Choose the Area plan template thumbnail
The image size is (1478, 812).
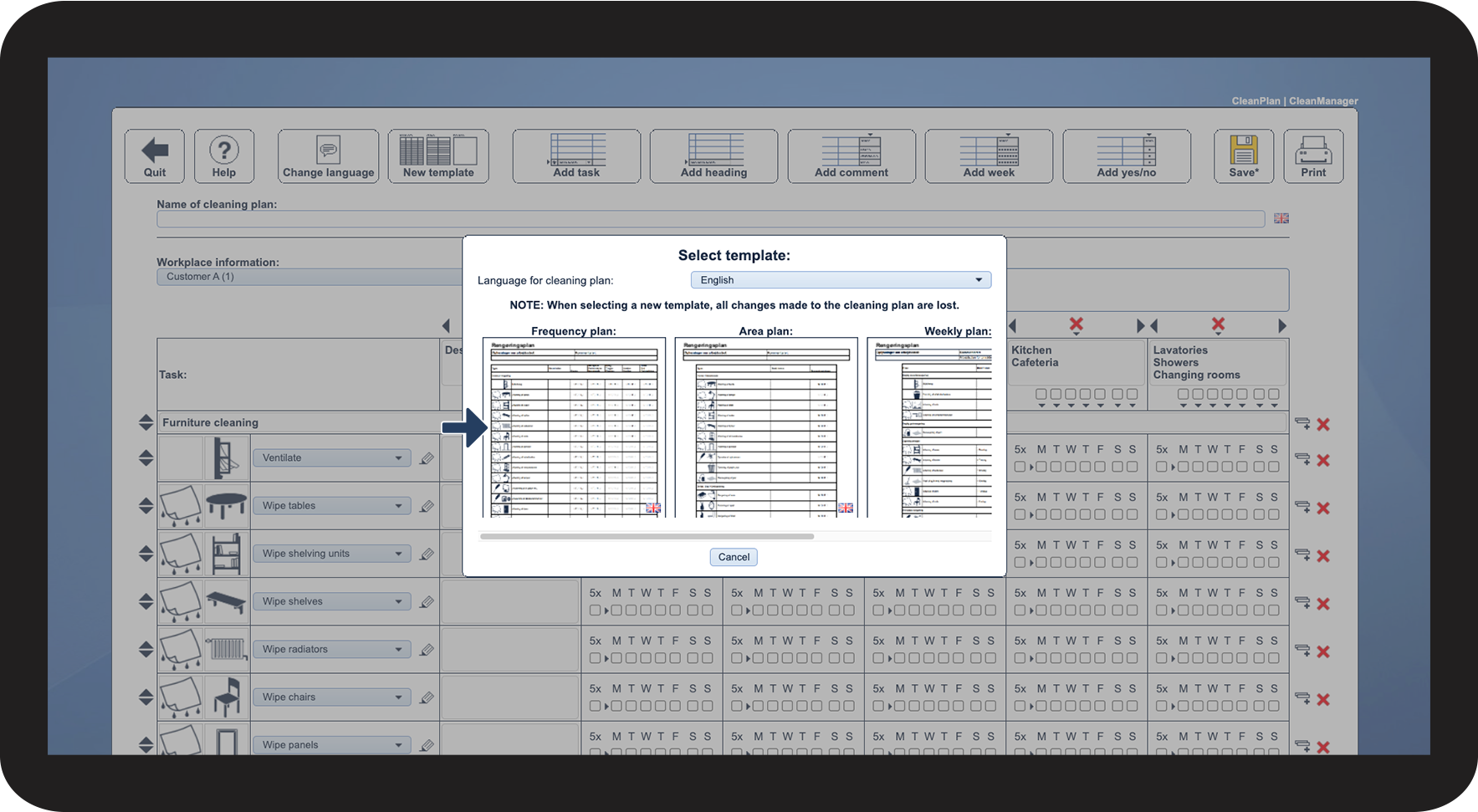point(766,427)
